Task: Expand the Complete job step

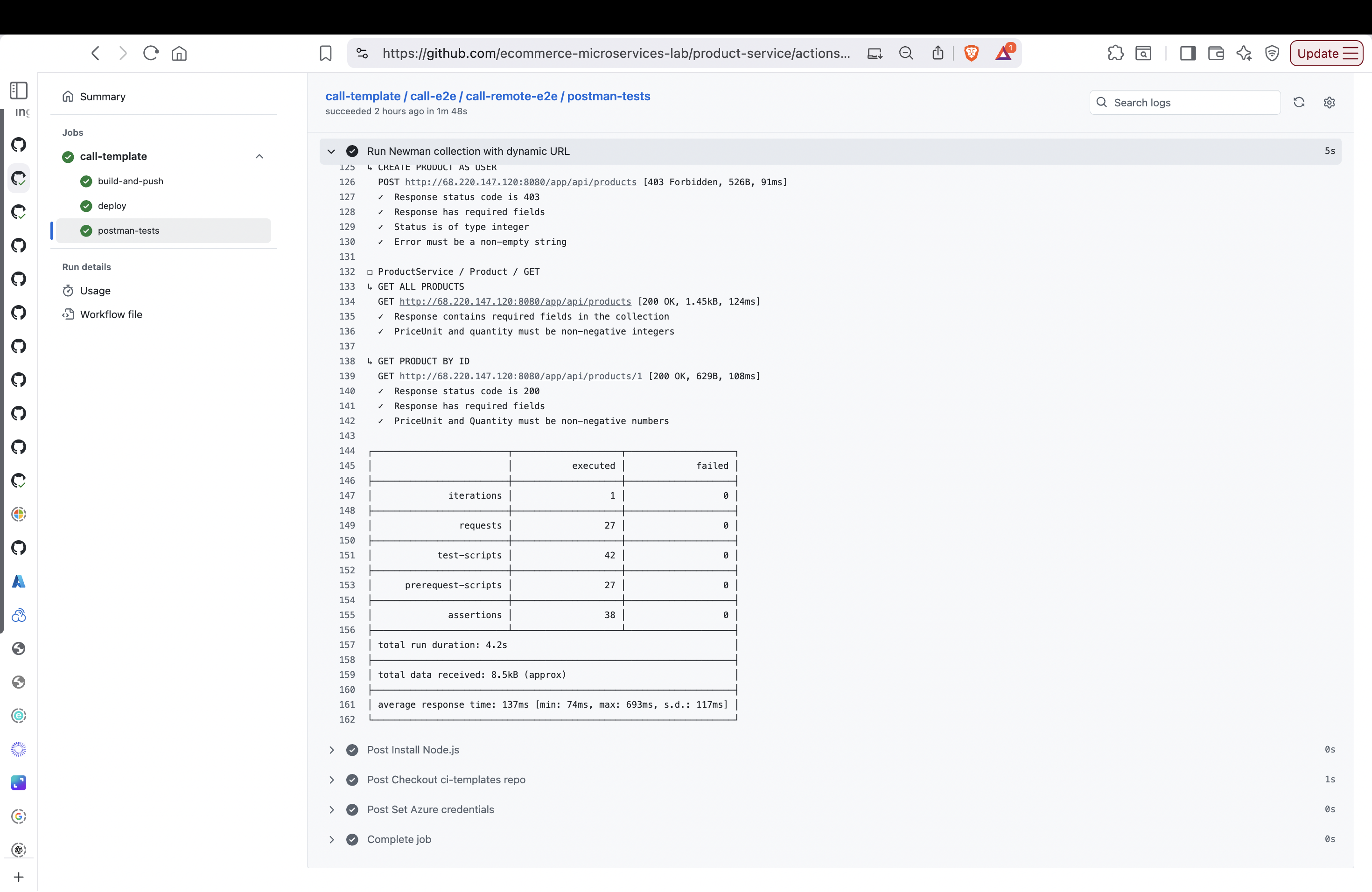Action: (x=331, y=840)
